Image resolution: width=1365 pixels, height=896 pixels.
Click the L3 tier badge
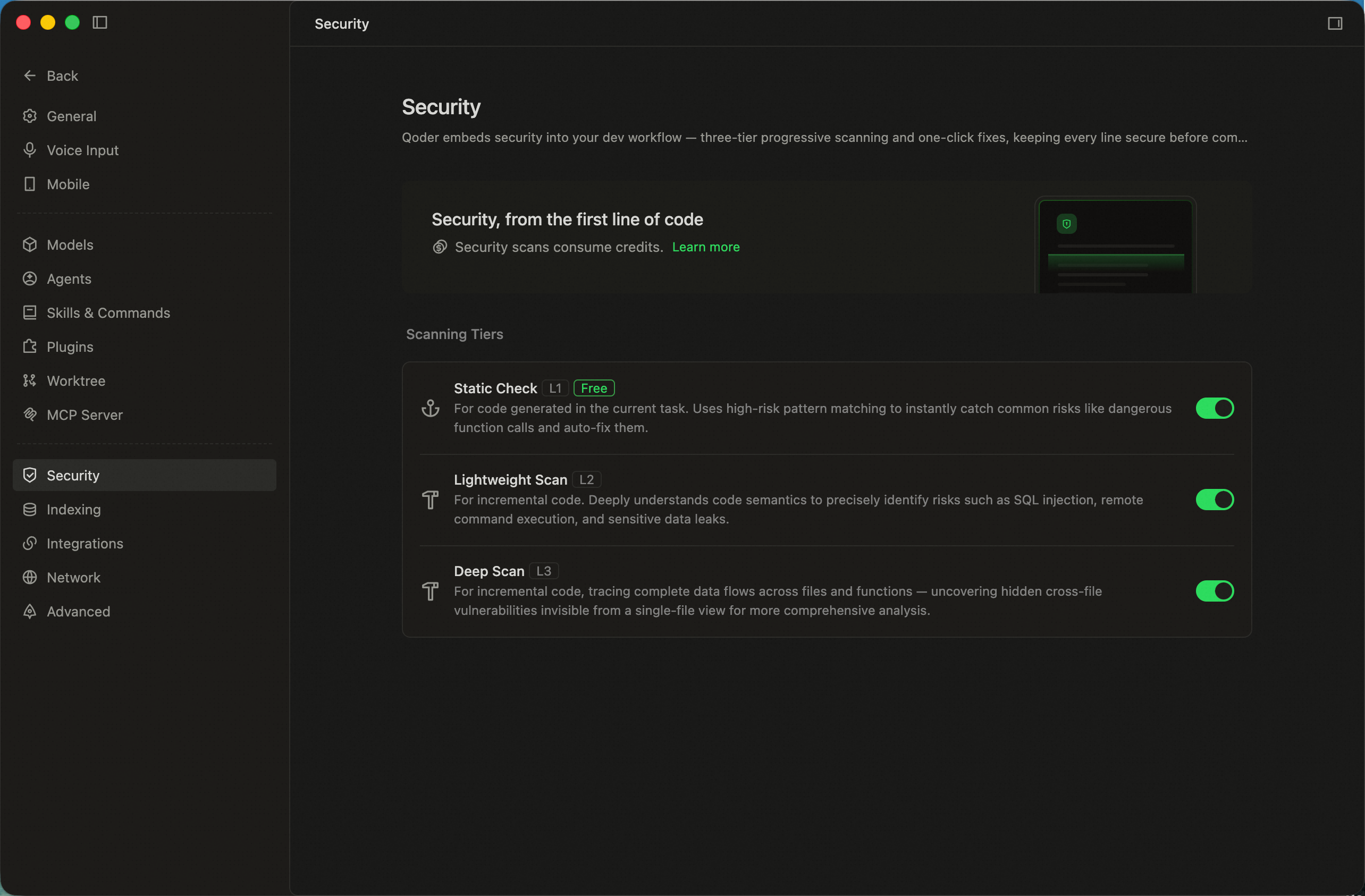pos(544,571)
